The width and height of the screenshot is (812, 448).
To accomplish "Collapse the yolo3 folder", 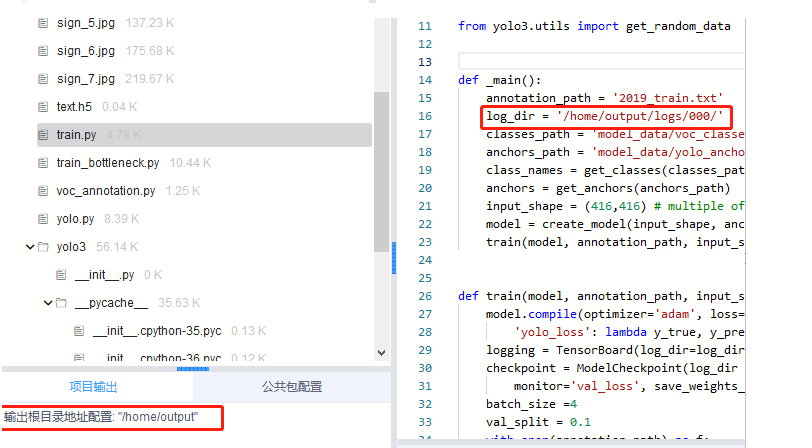I will 30,247.
